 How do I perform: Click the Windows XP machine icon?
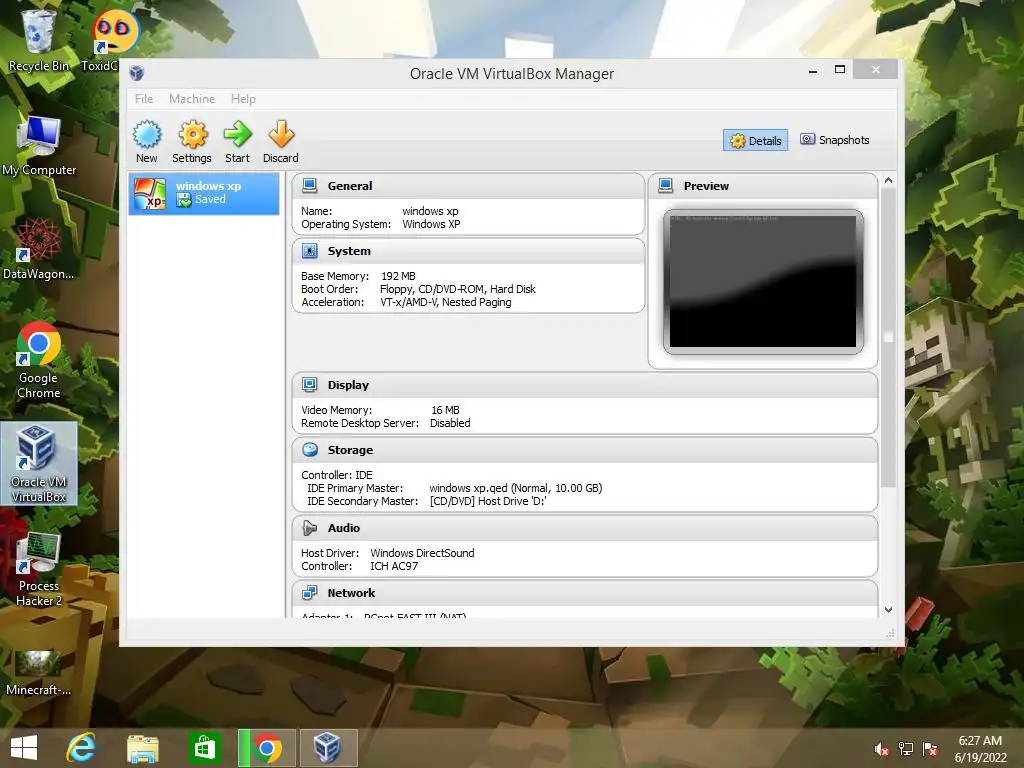coord(150,194)
